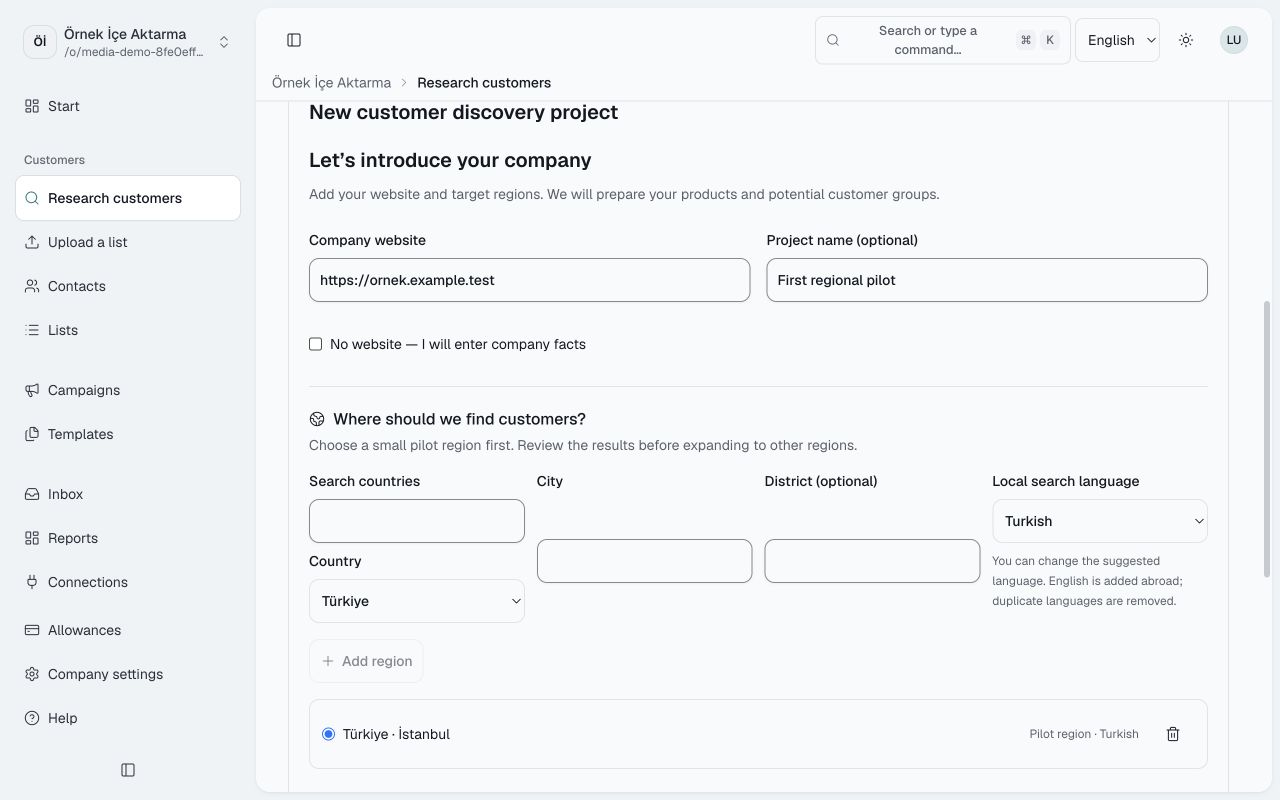
Task: Open Research customers in sidebar
Action: [128, 198]
